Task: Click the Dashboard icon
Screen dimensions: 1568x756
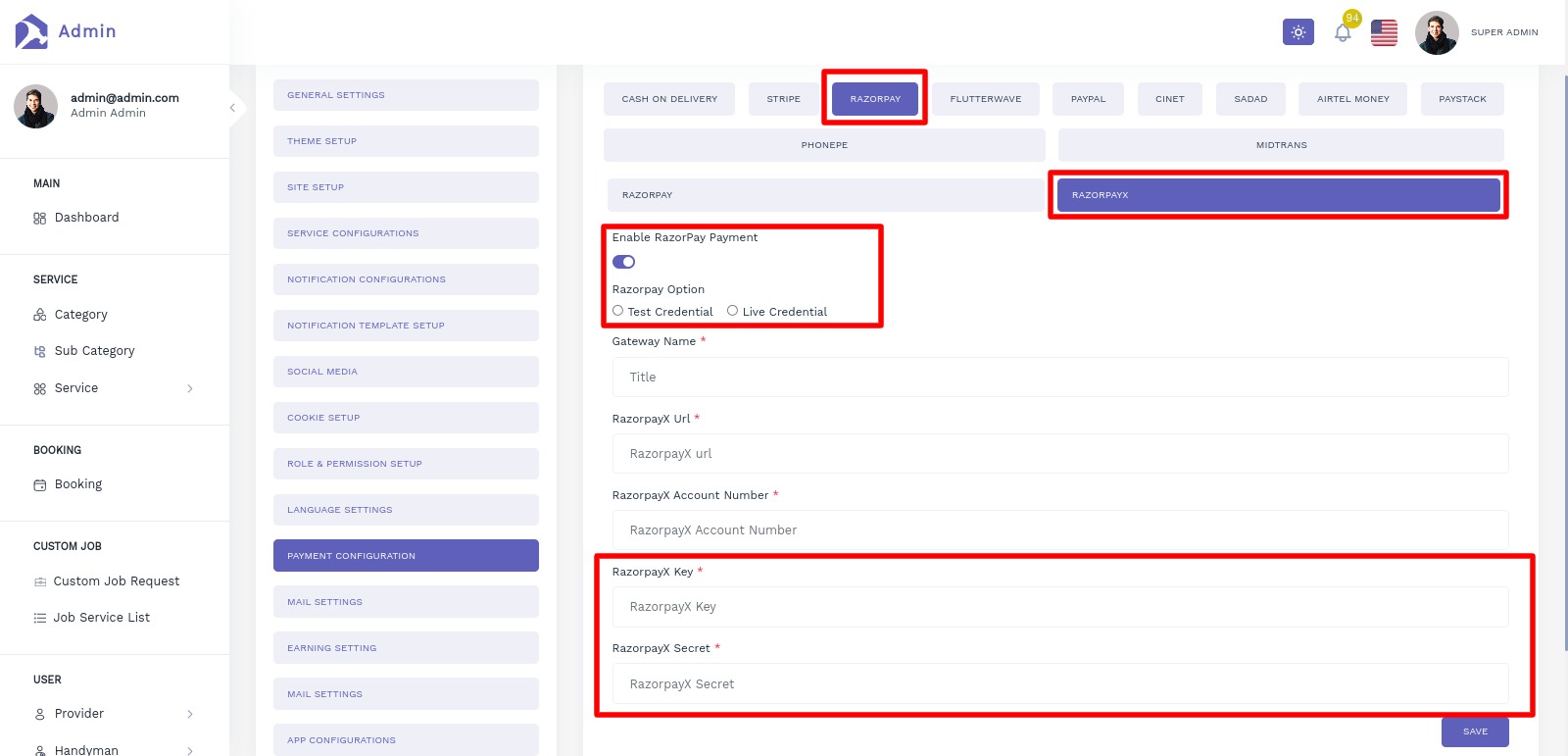Action: pos(40,219)
